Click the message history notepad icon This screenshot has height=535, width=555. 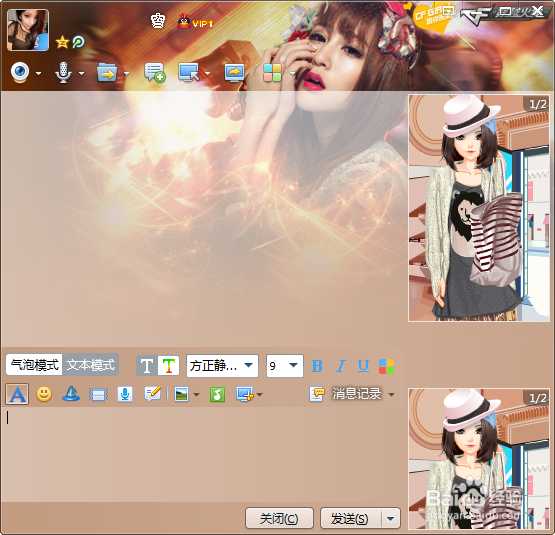pyautogui.click(x=317, y=394)
